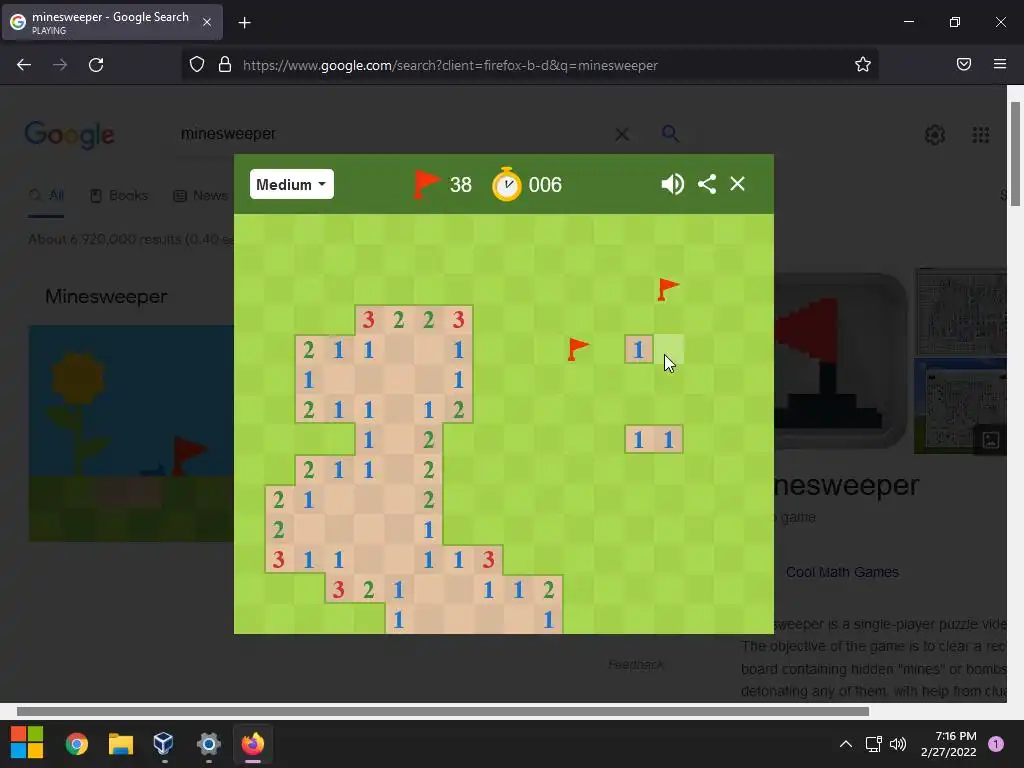Open network status tray icon
1024x768 pixels.
pos(873,744)
